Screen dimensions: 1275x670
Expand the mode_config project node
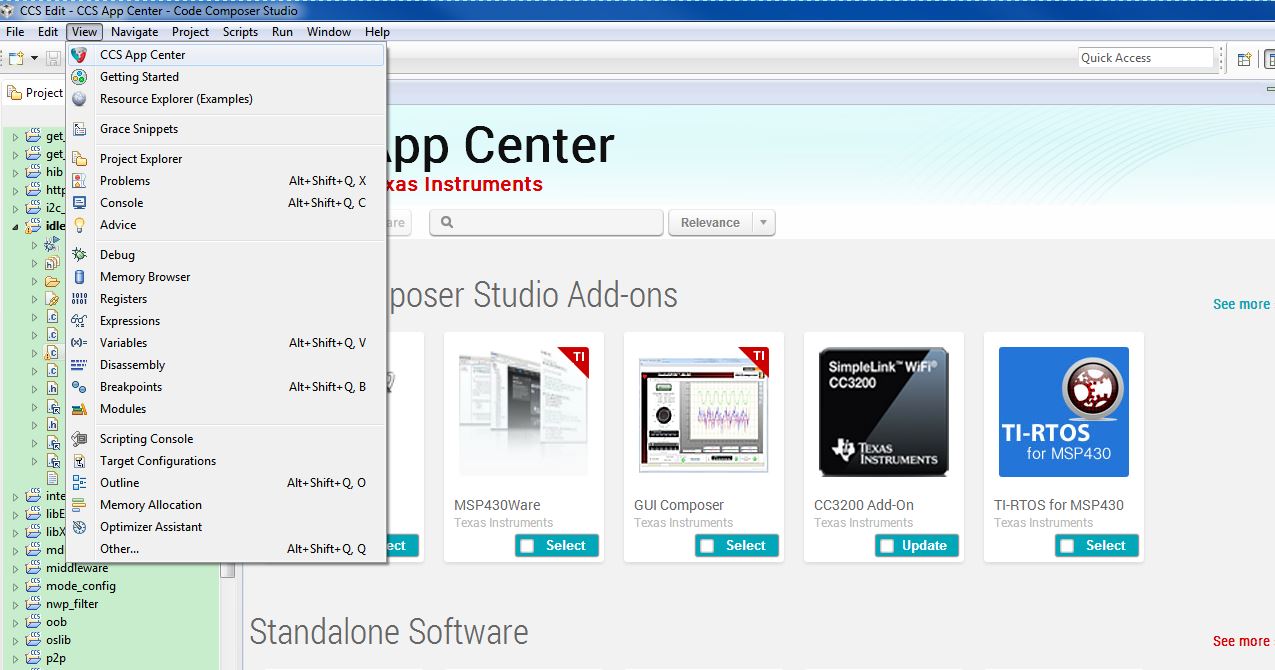point(15,586)
